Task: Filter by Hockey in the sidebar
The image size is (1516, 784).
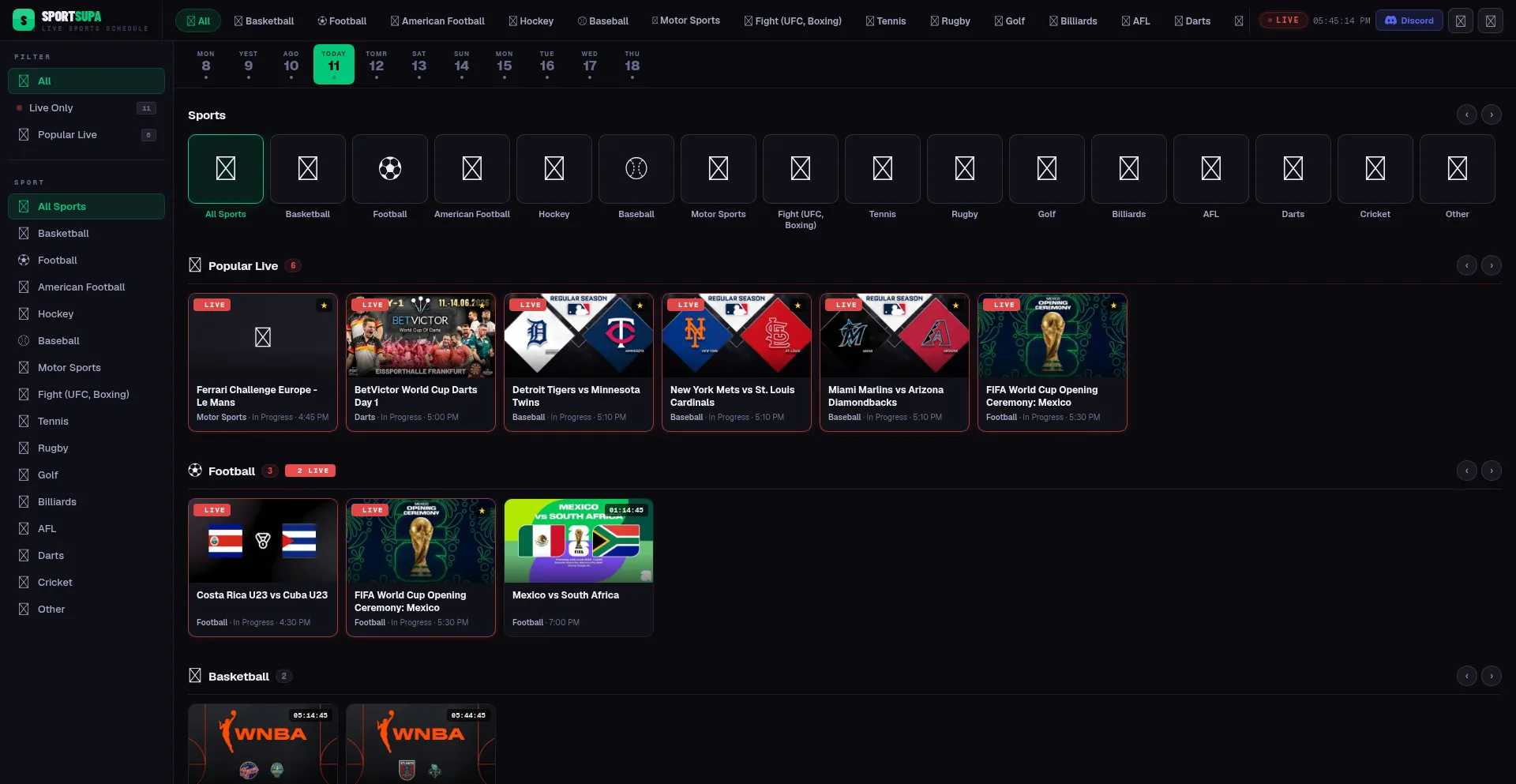Action: pos(86,313)
